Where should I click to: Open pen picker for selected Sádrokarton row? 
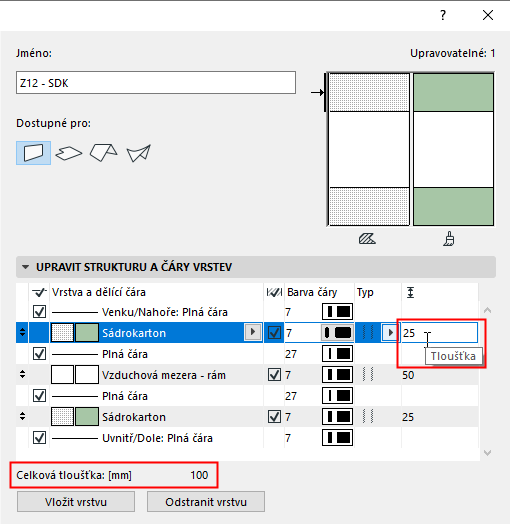337,333
